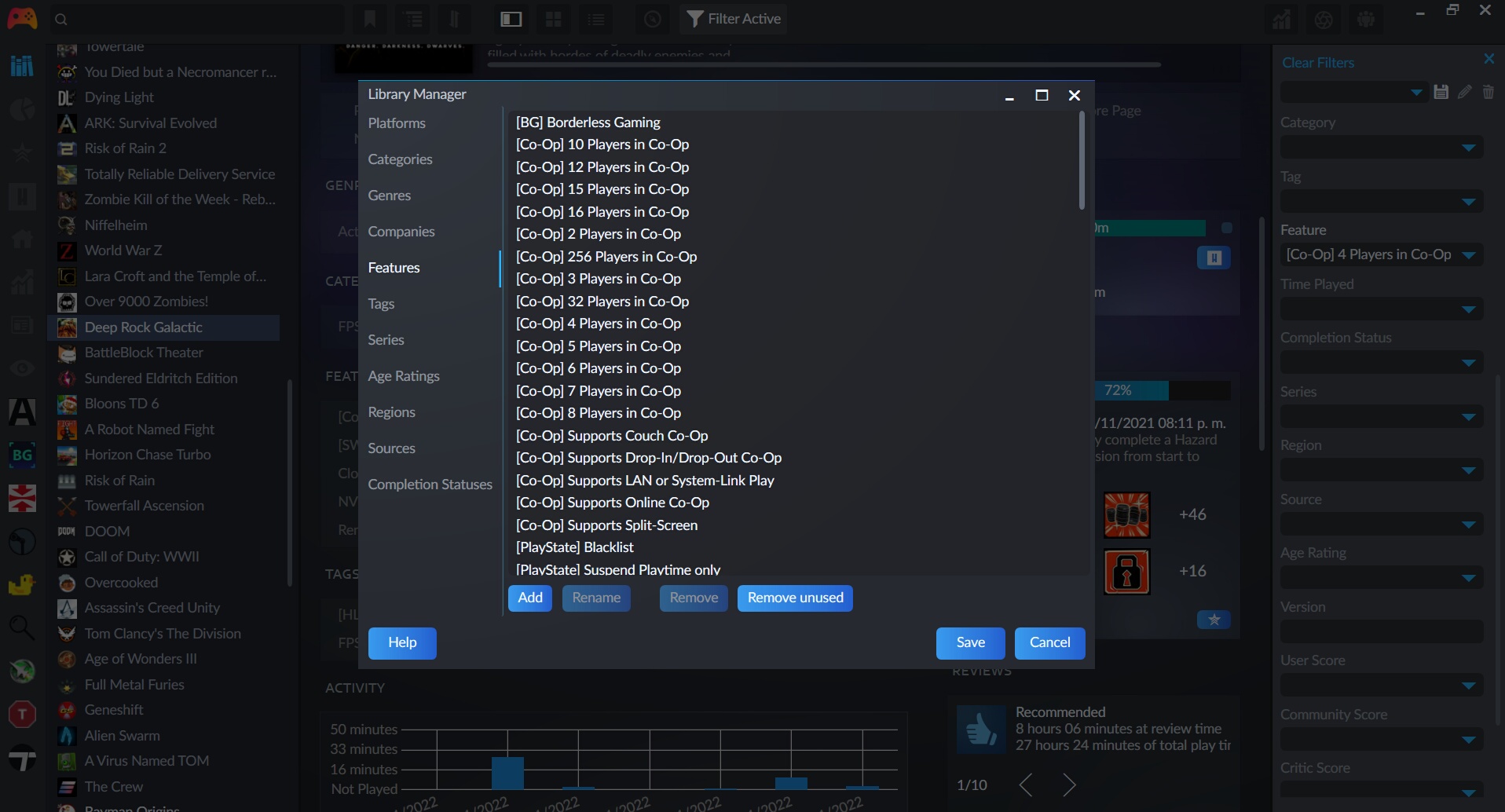Expand the Series filter dropdown
The width and height of the screenshot is (1505, 812).
click(1382, 416)
